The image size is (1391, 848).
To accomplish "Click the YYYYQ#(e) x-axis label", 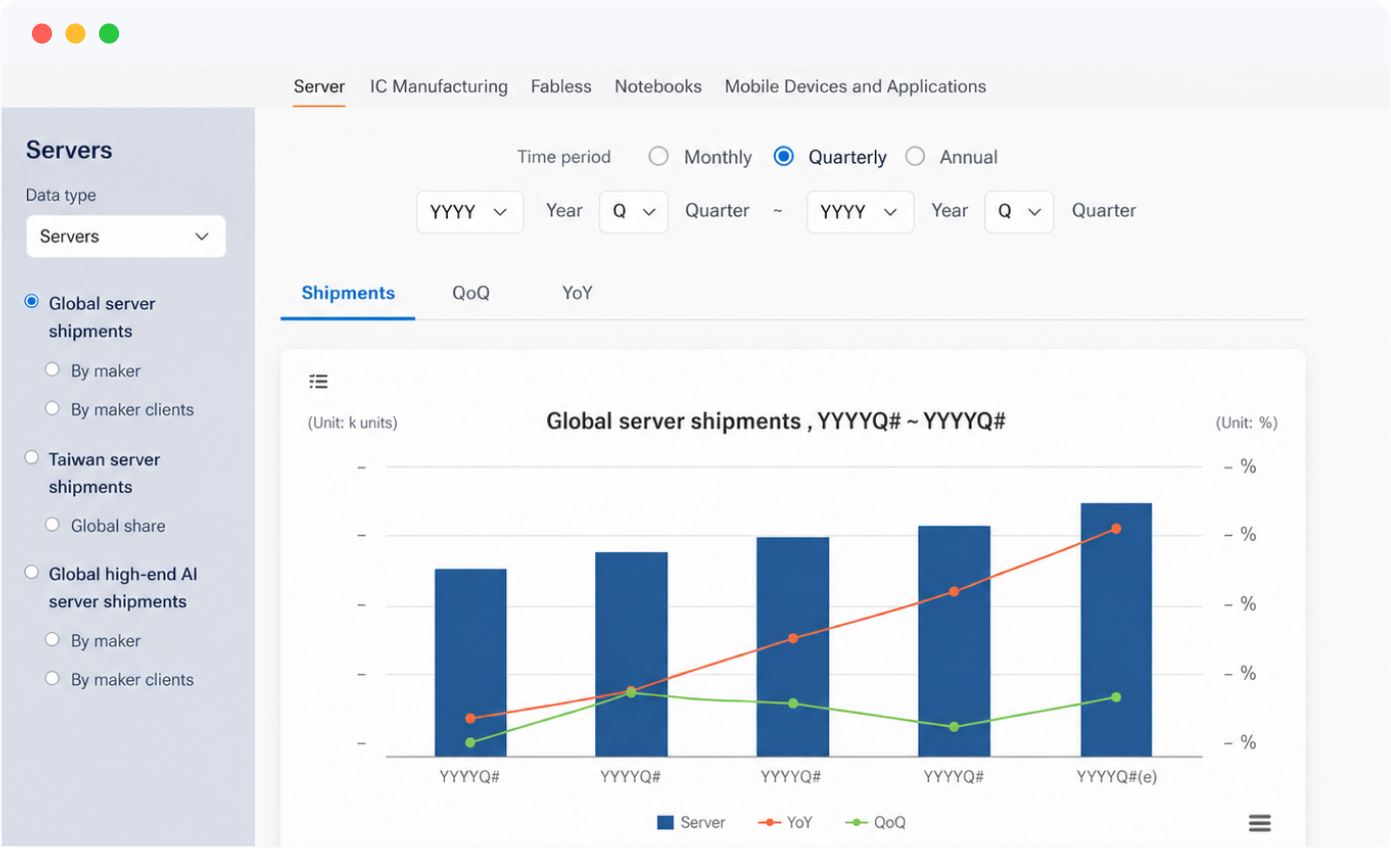I will point(1117,777).
